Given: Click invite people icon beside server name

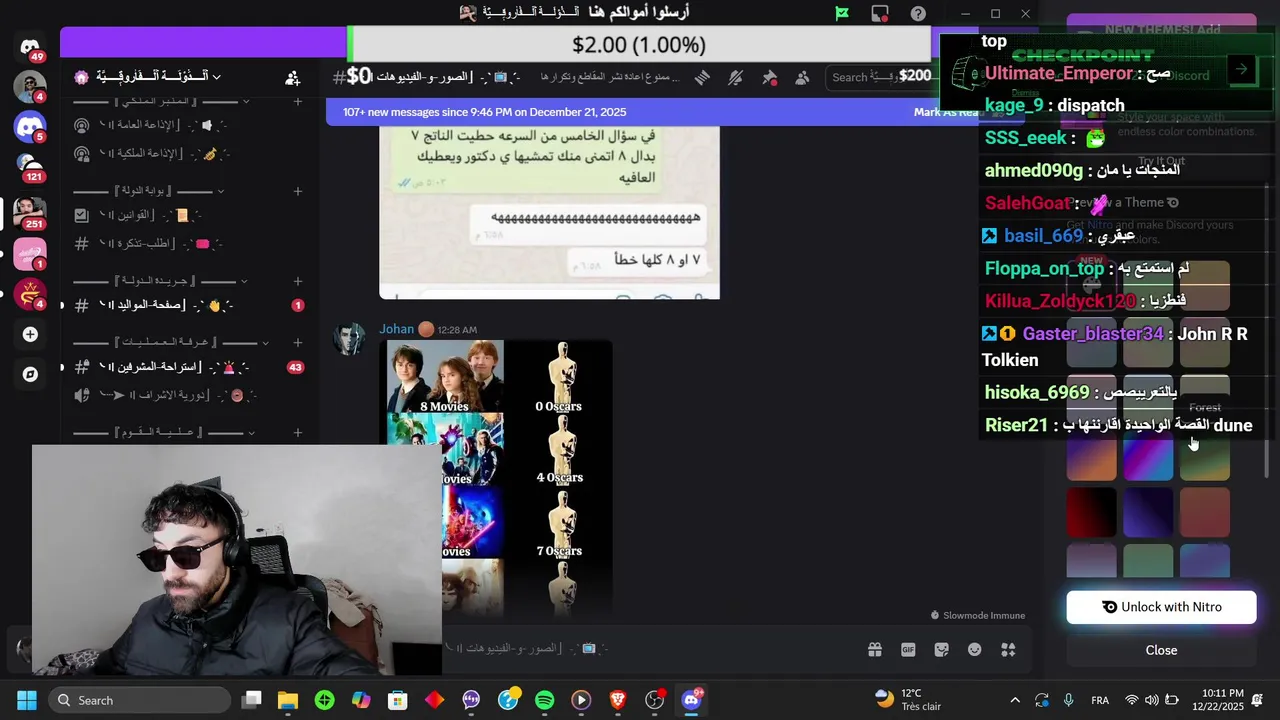Looking at the screenshot, I should 293,77.
